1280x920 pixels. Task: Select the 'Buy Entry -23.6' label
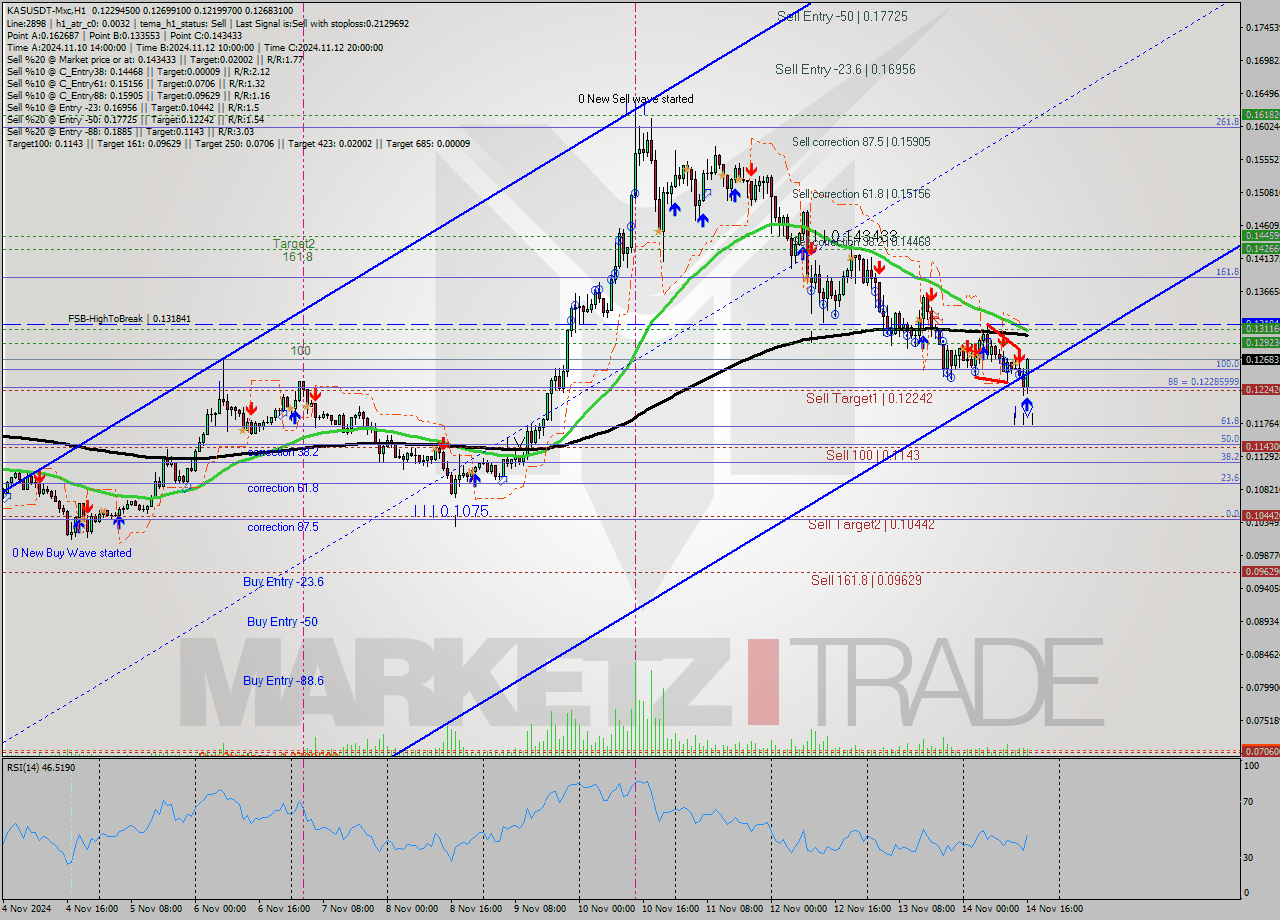pos(283,581)
